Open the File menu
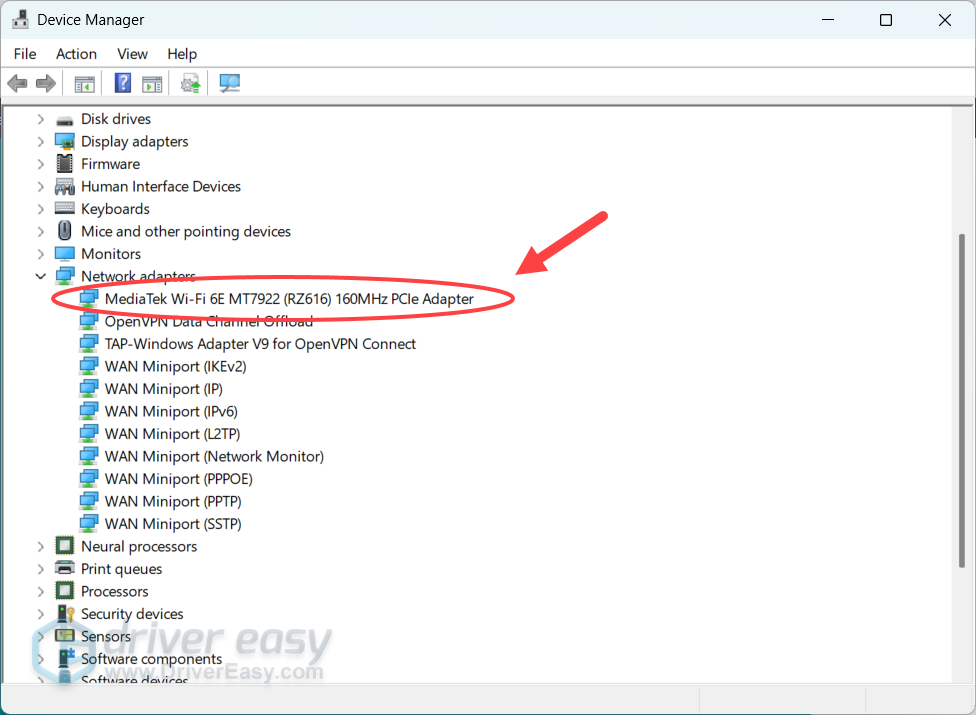 click(x=25, y=54)
